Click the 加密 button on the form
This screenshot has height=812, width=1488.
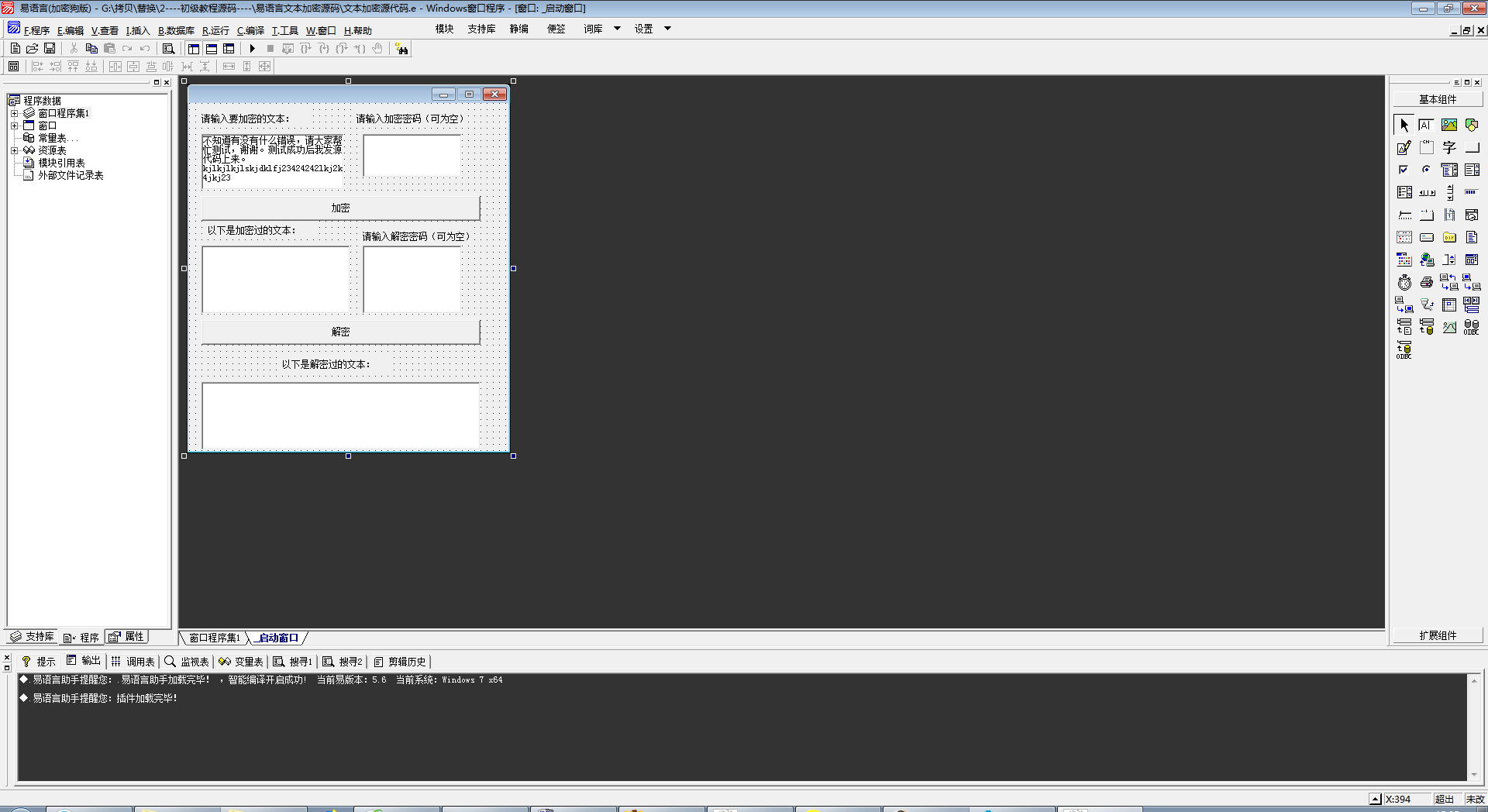(x=341, y=208)
